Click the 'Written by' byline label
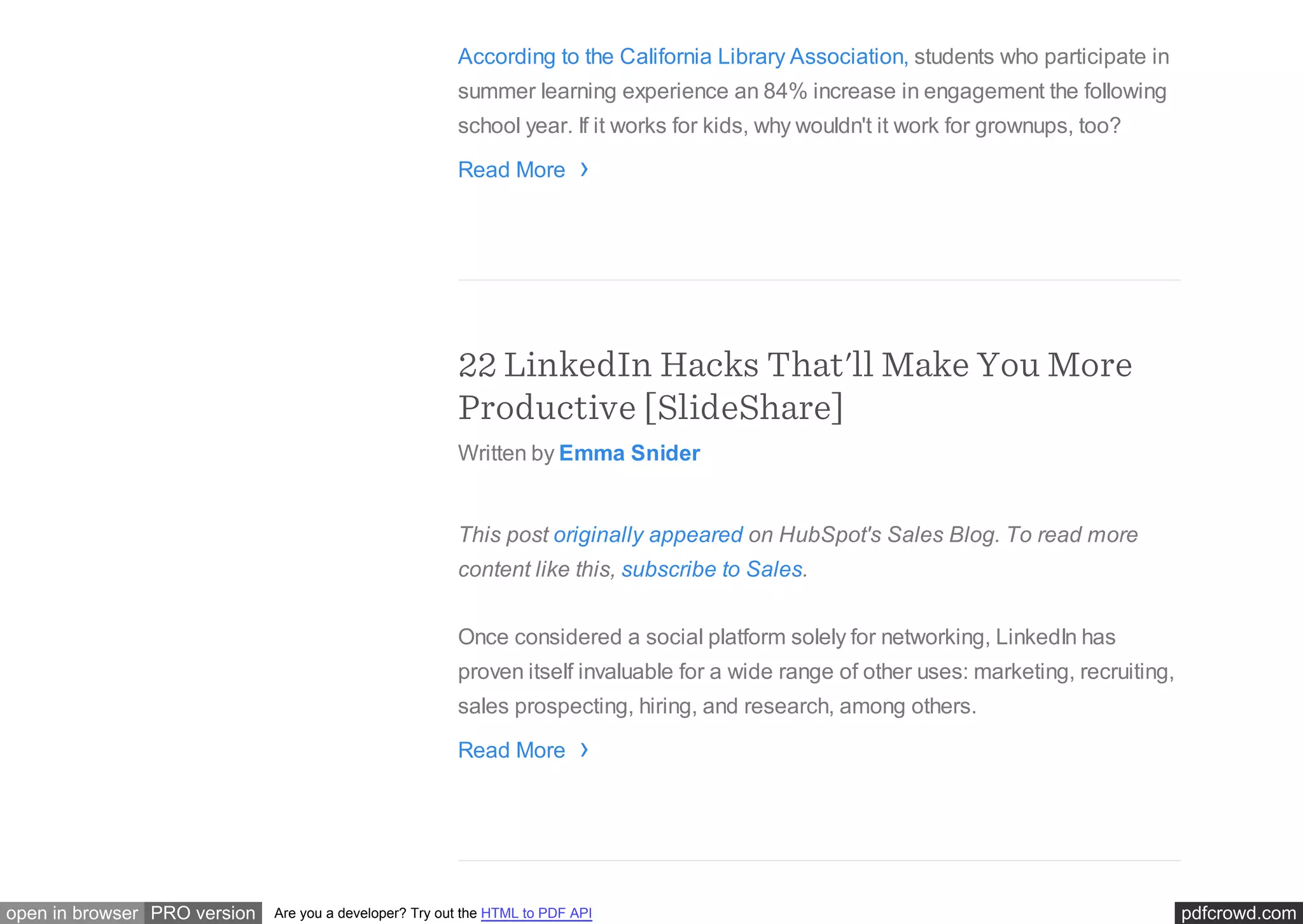The width and height of the screenshot is (1303, 924). click(x=506, y=453)
